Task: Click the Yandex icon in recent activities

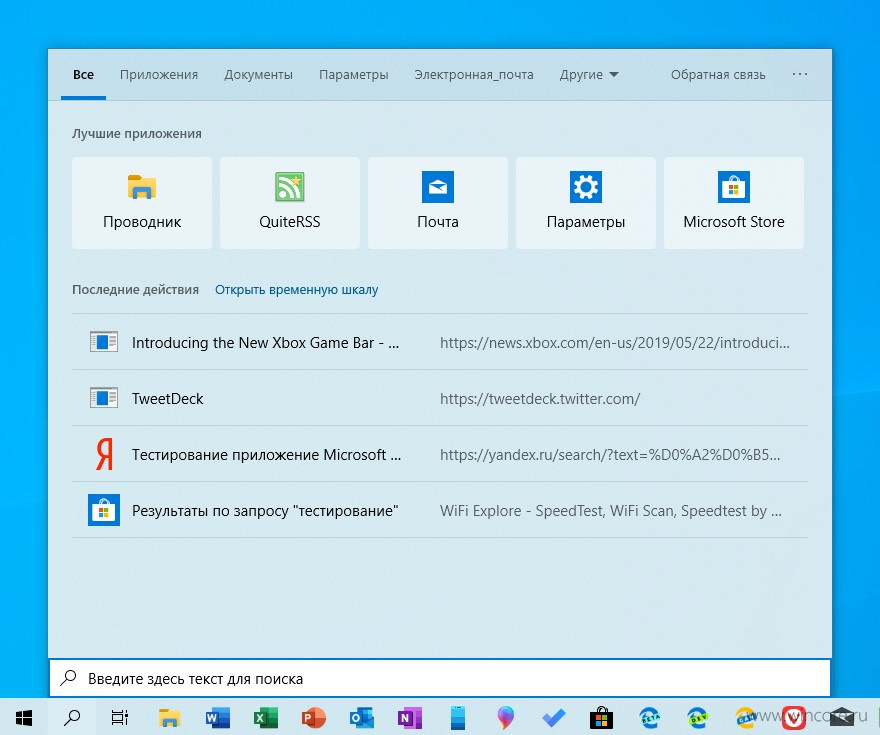Action: 104,454
